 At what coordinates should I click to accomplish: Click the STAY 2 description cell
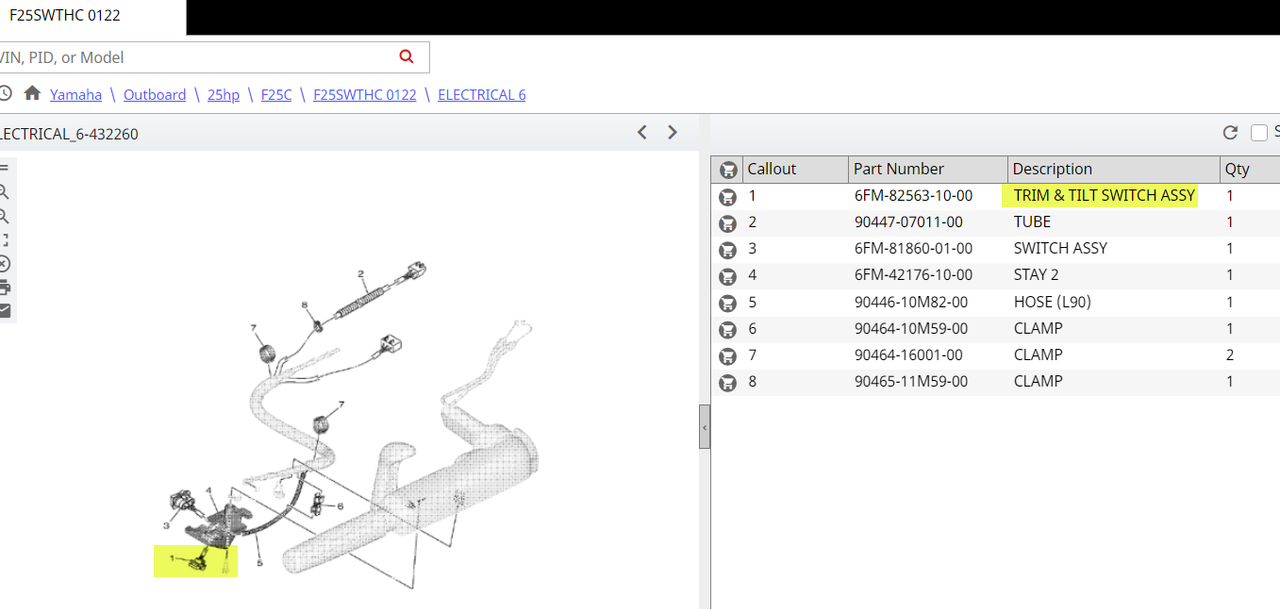click(x=1036, y=275)
